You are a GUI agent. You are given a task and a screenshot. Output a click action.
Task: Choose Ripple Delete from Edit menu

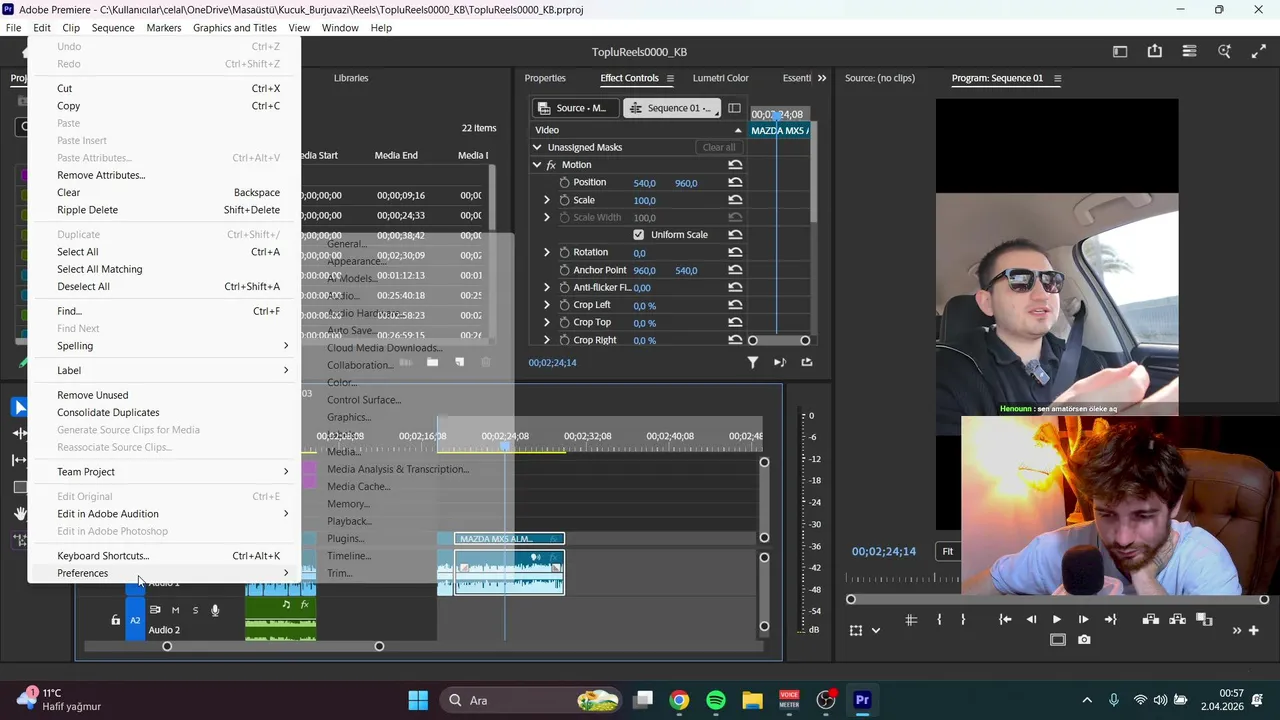[x=164, y=210]
